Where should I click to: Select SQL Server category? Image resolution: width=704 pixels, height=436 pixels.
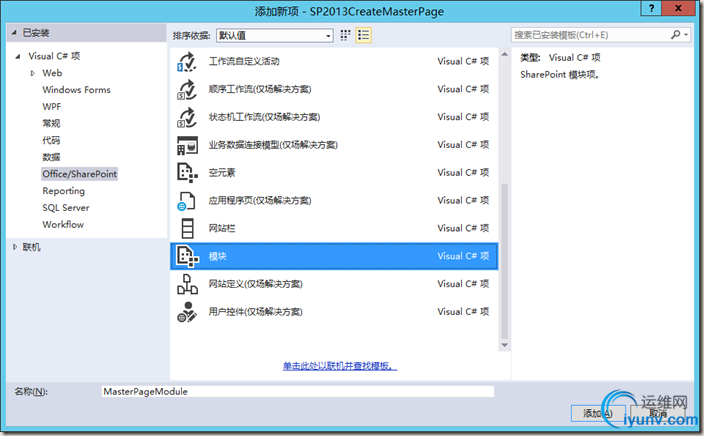tap(66, 207)
